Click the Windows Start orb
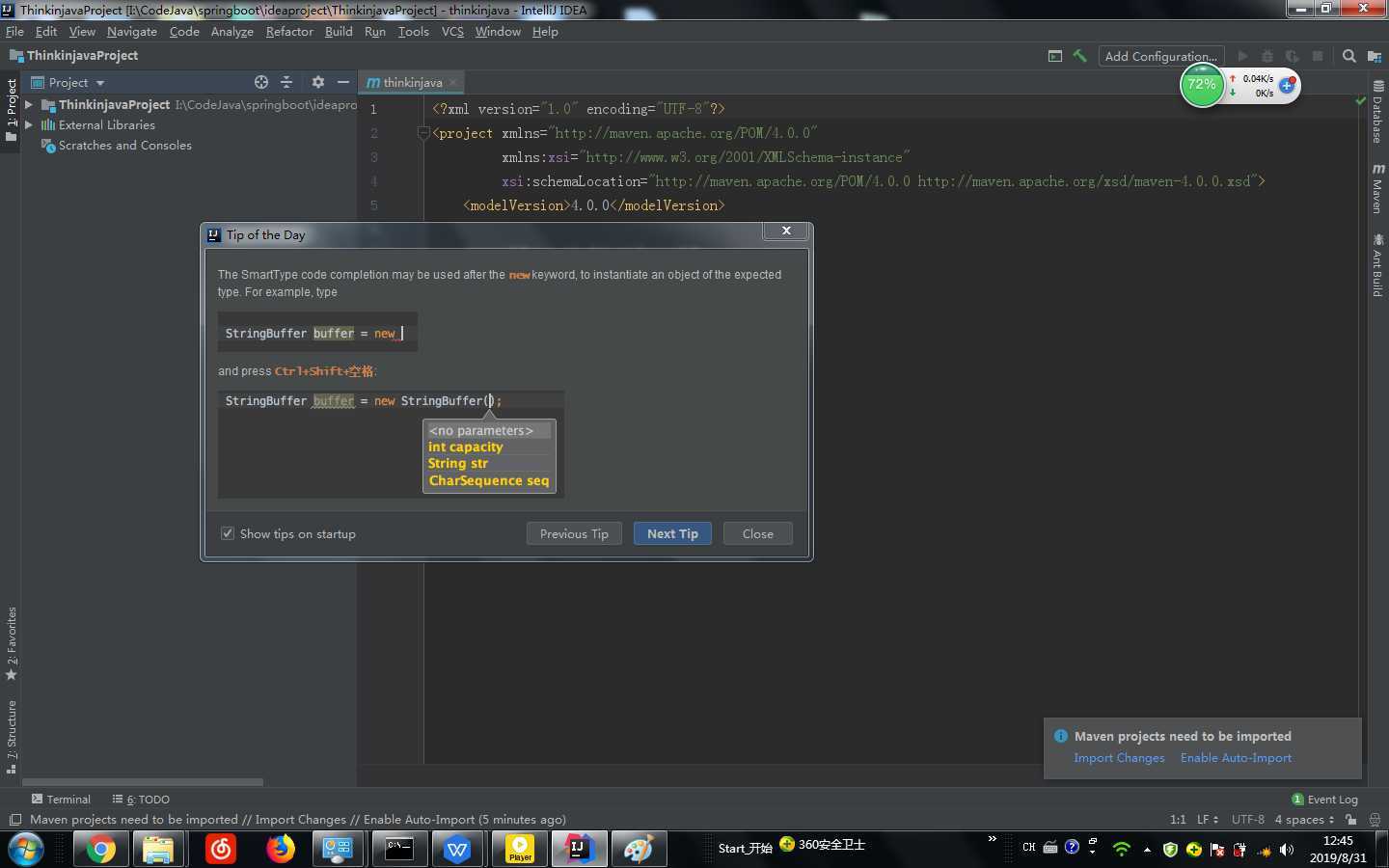Screen dimensions: 1389x868 click(26, 849)
